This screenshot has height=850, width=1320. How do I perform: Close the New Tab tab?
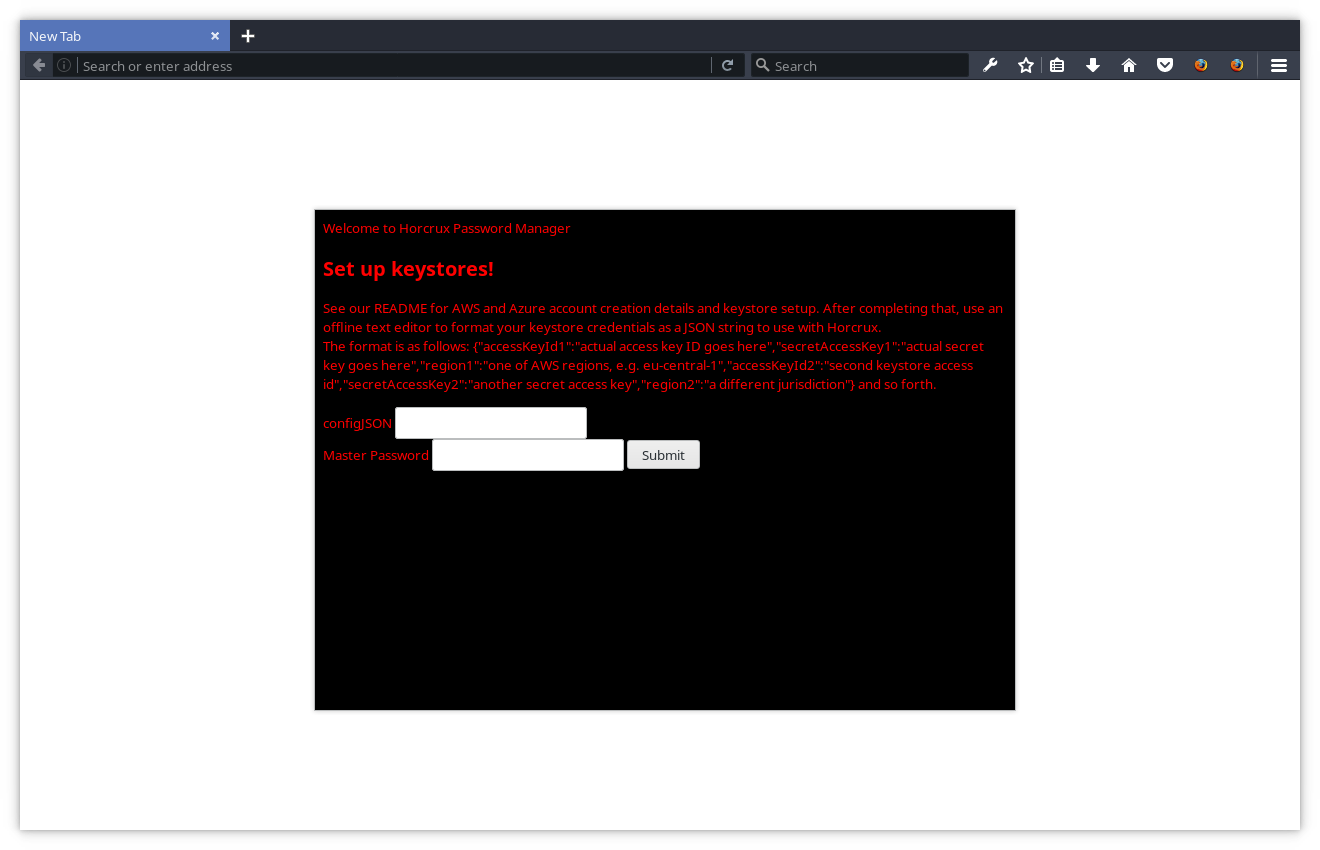pyautogui.click(x=215, y=36)
